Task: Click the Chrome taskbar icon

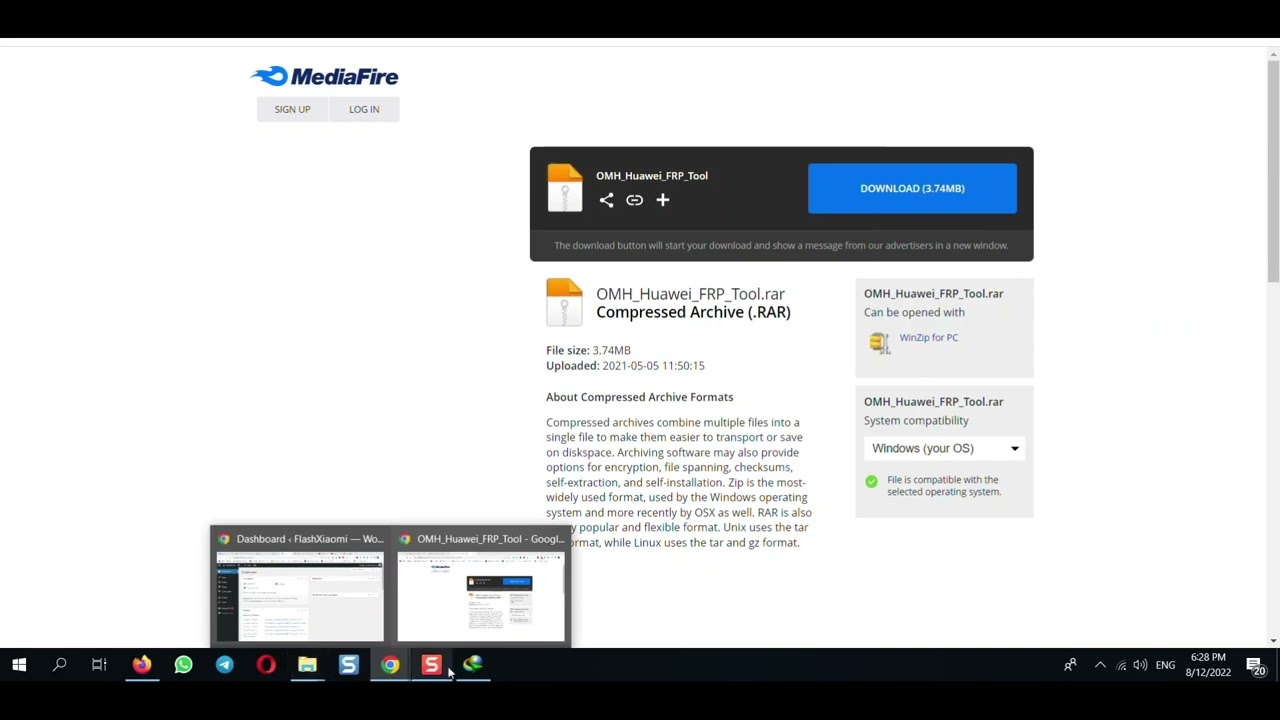Action: (390, 665)
